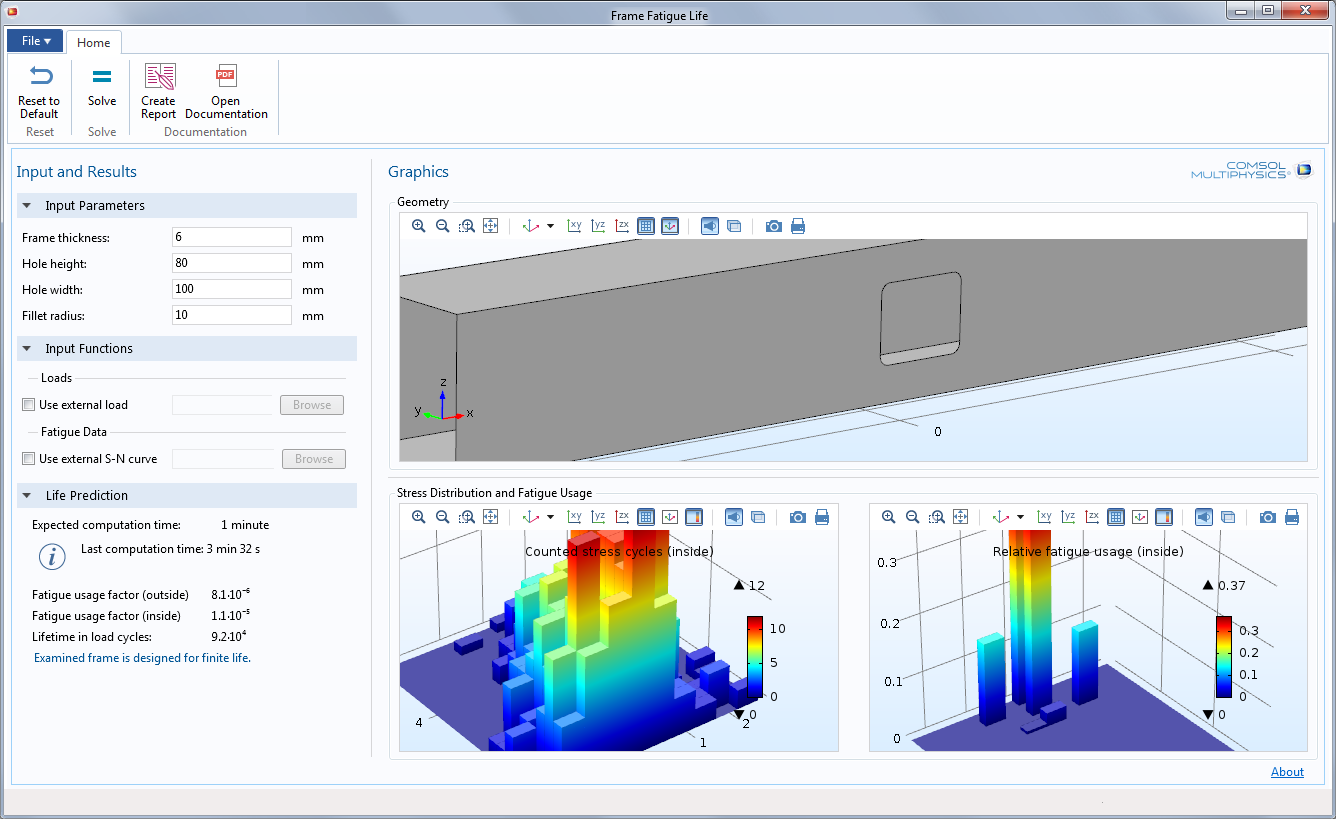Click the info icon beside Last computation time
Image resolution: width=1336 pixels, height=819 pixels.
tap(52, 558)
